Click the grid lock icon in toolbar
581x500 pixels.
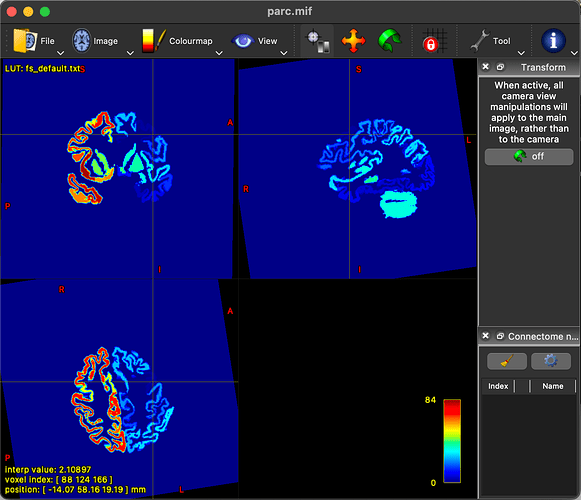click(x=434, y=41)
